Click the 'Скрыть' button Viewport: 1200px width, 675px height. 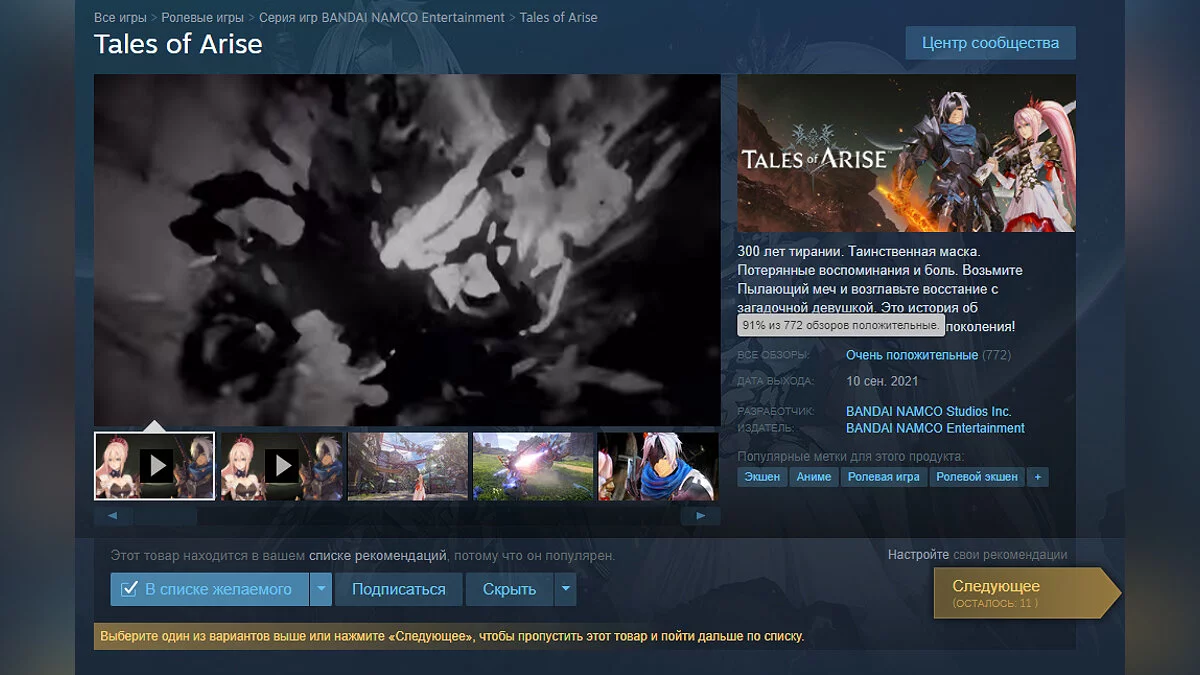510,589
